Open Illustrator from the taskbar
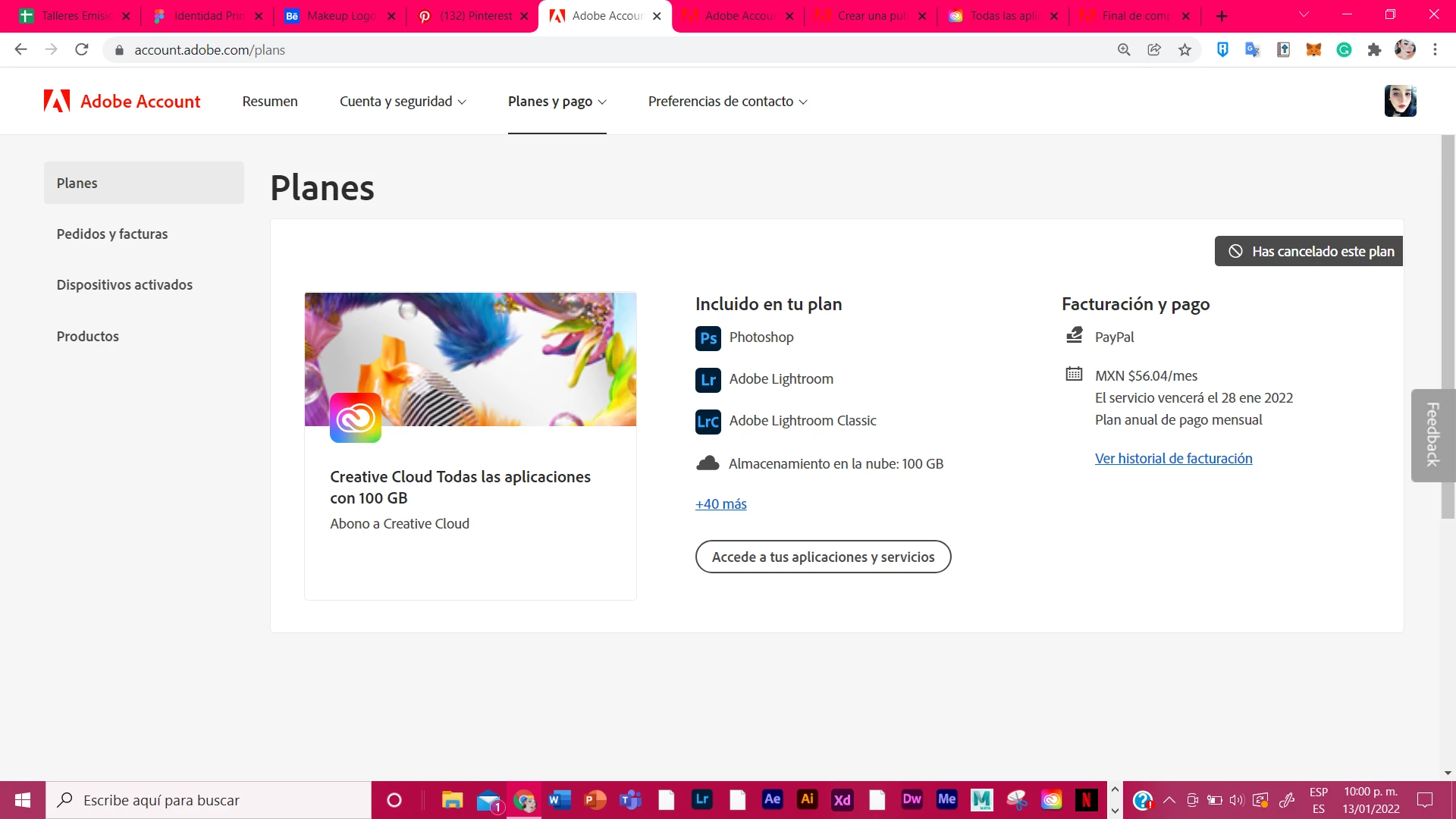The height and width of the screenshot is (819, 1456). pos(807,799)
